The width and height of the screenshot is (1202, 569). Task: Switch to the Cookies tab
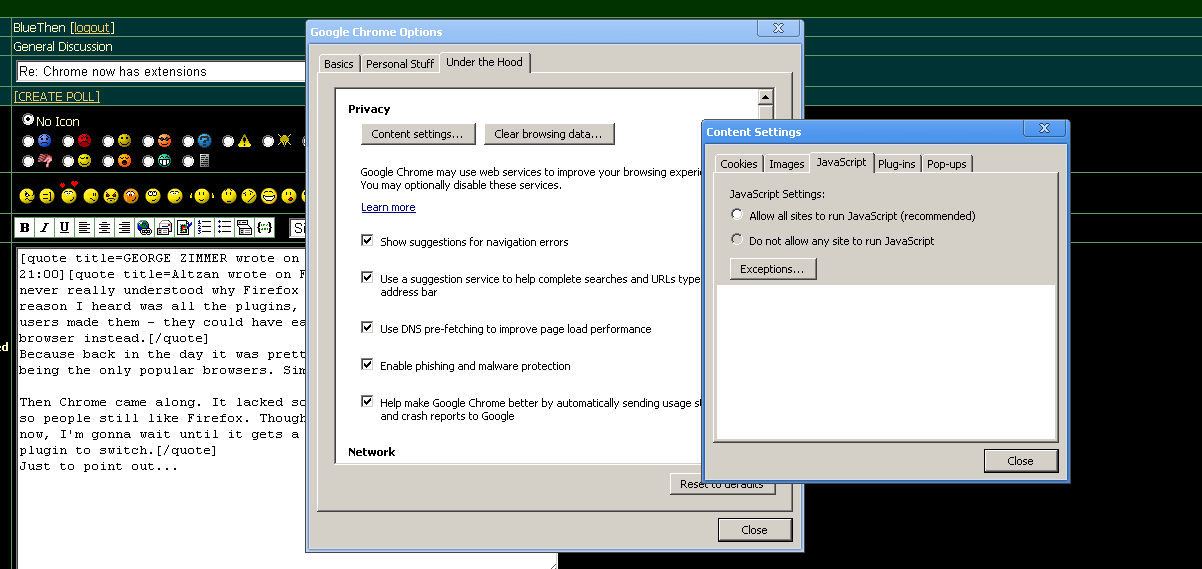pyautogui.click(x=739, y=164)
